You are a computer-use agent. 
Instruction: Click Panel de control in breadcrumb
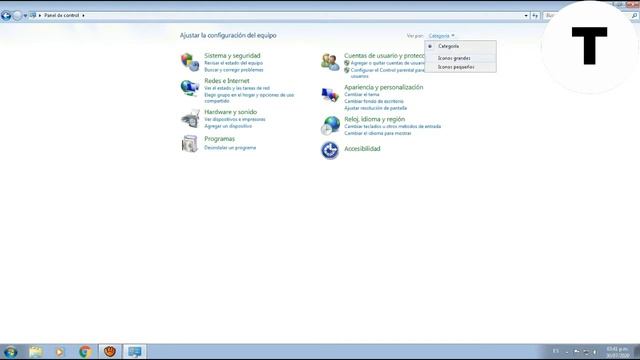tap(62, 16)
